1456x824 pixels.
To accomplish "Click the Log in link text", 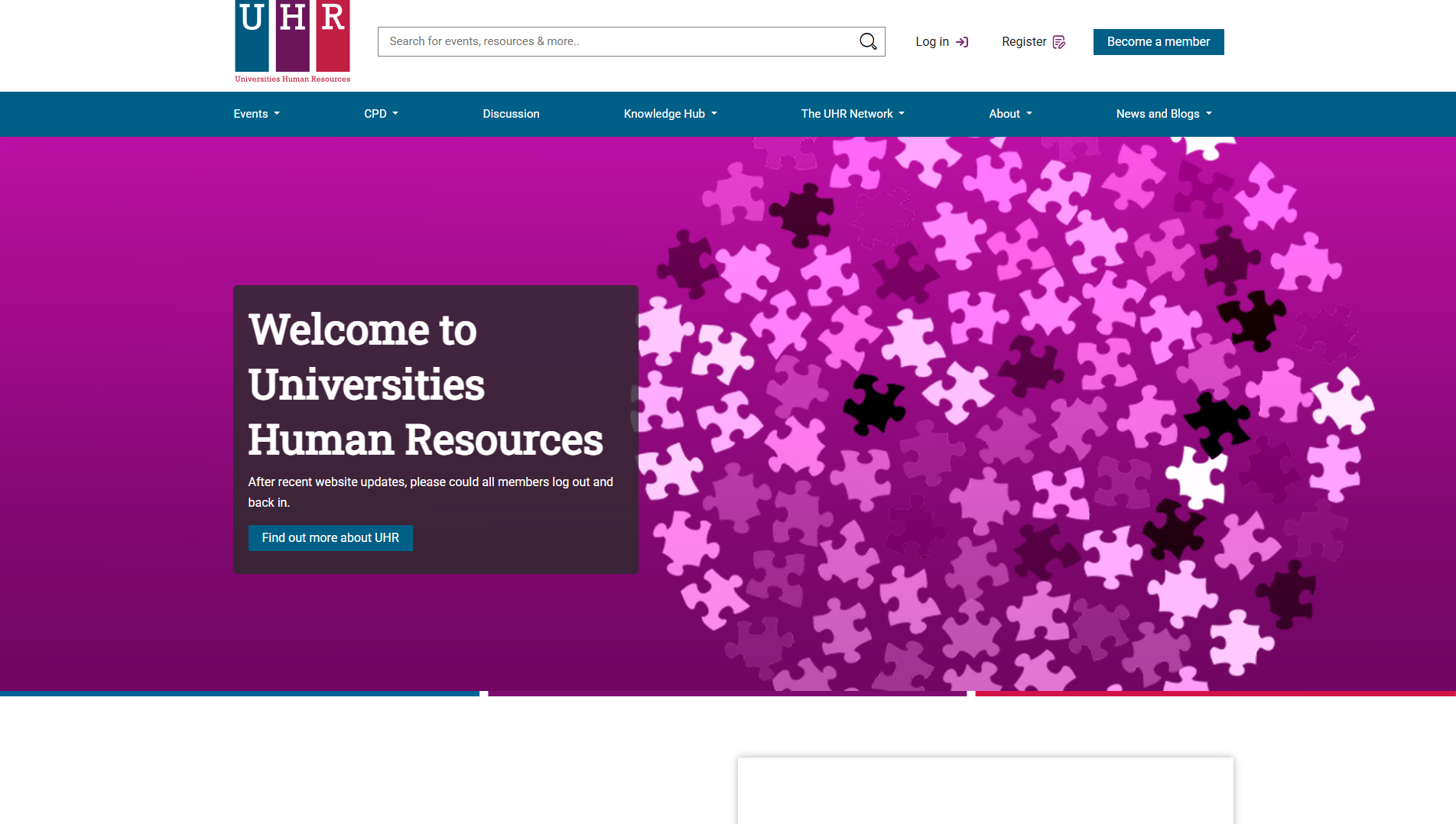I will pyautogui.click(x=931, y=42).
